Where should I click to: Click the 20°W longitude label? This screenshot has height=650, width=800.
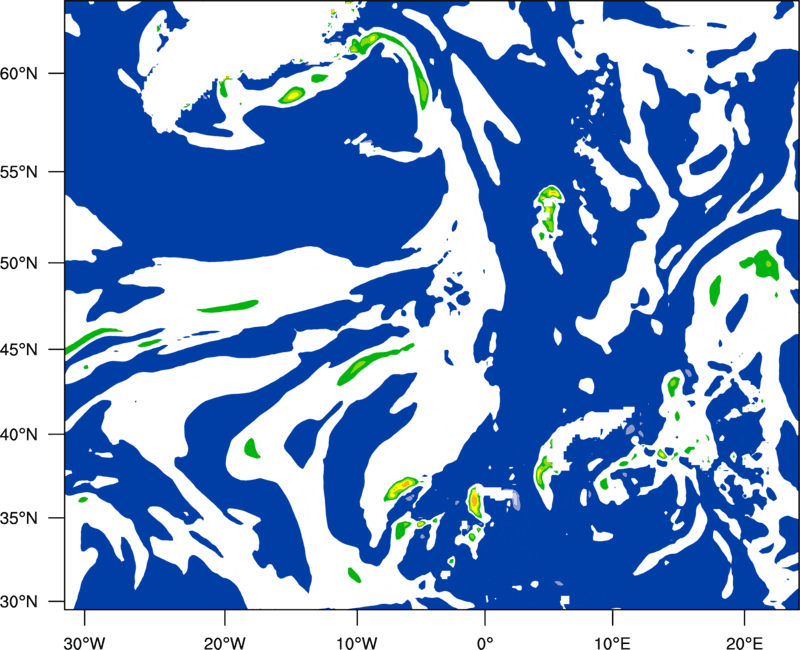click(224, 643)
